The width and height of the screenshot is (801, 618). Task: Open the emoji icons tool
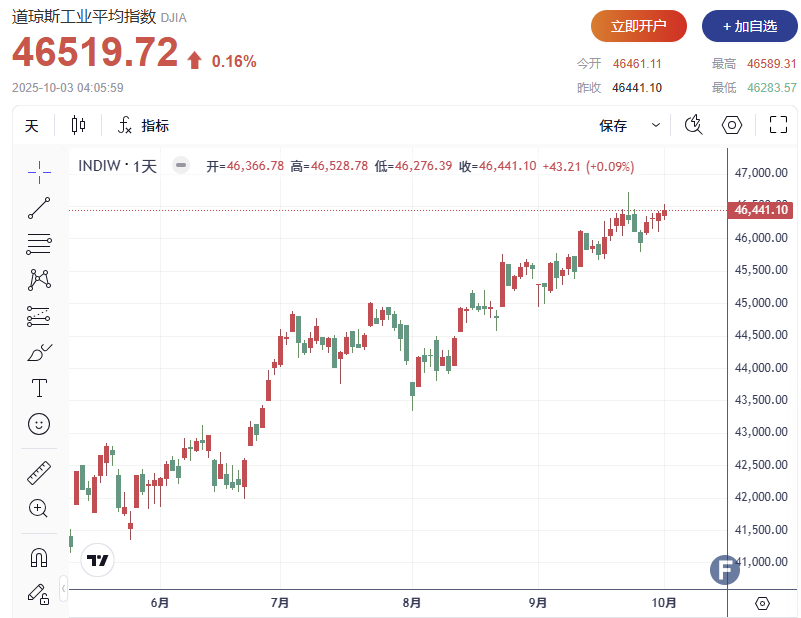click(x=39, y=424)
